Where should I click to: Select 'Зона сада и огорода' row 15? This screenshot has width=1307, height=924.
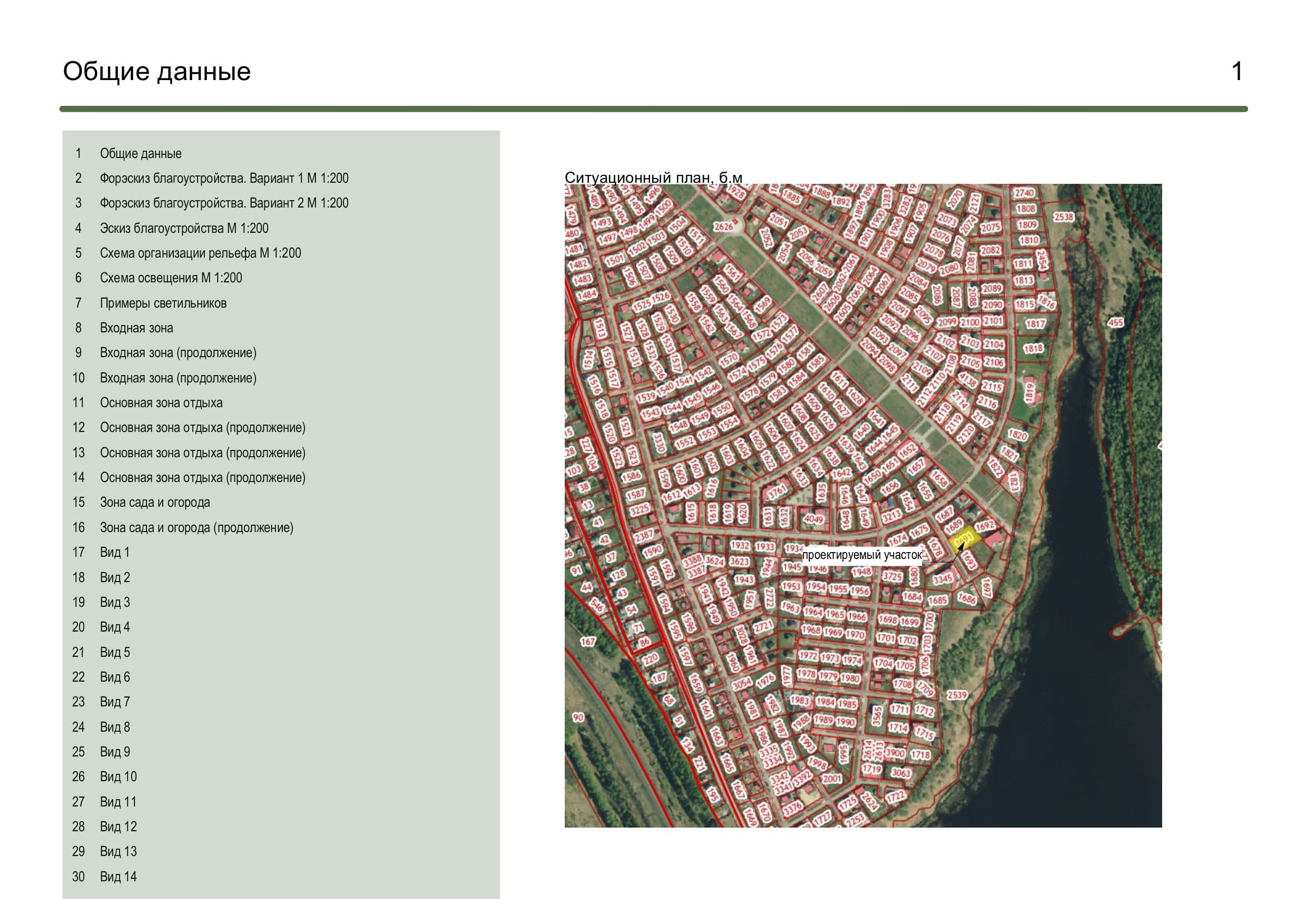pyautogui.click(x=155, y=503)
